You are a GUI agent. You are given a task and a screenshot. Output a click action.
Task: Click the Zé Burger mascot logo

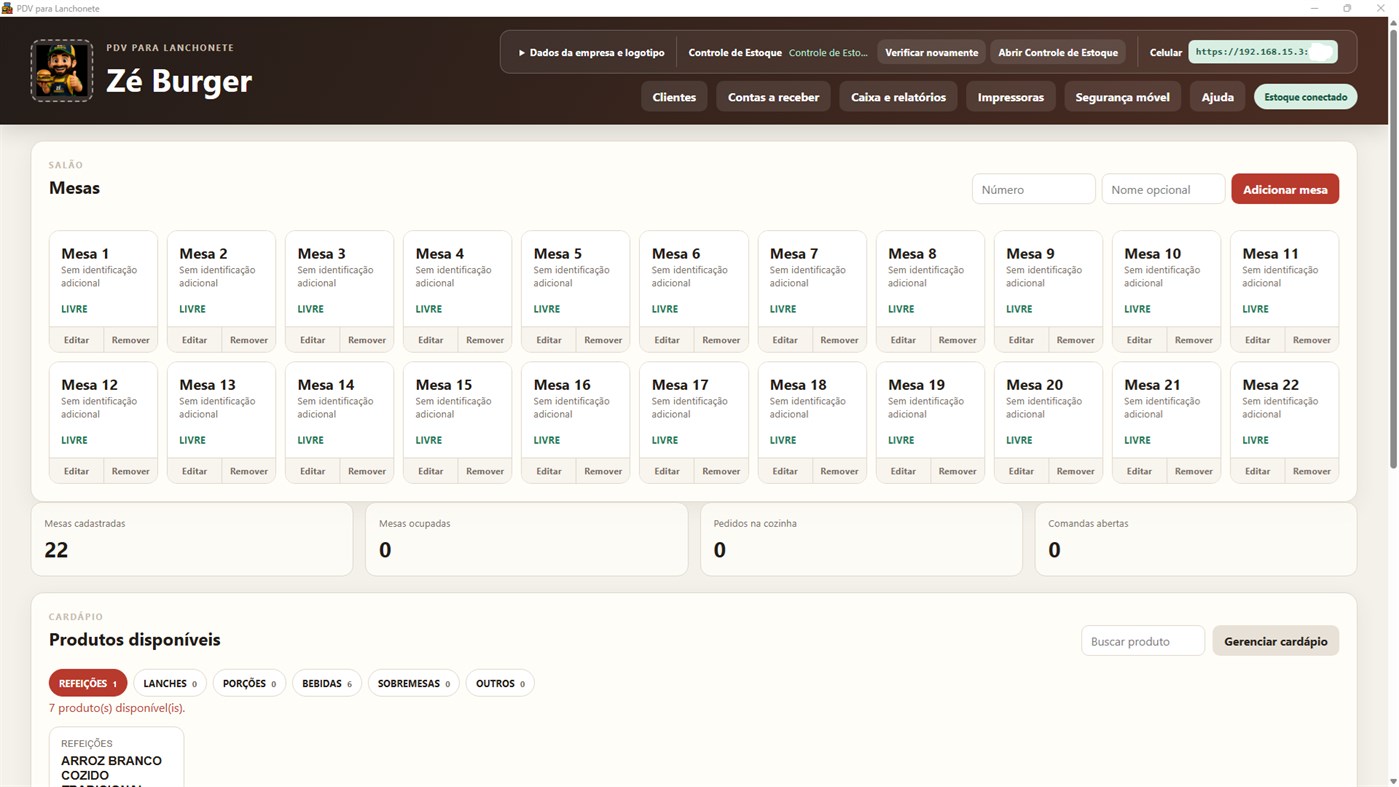(x=62, y=71)
